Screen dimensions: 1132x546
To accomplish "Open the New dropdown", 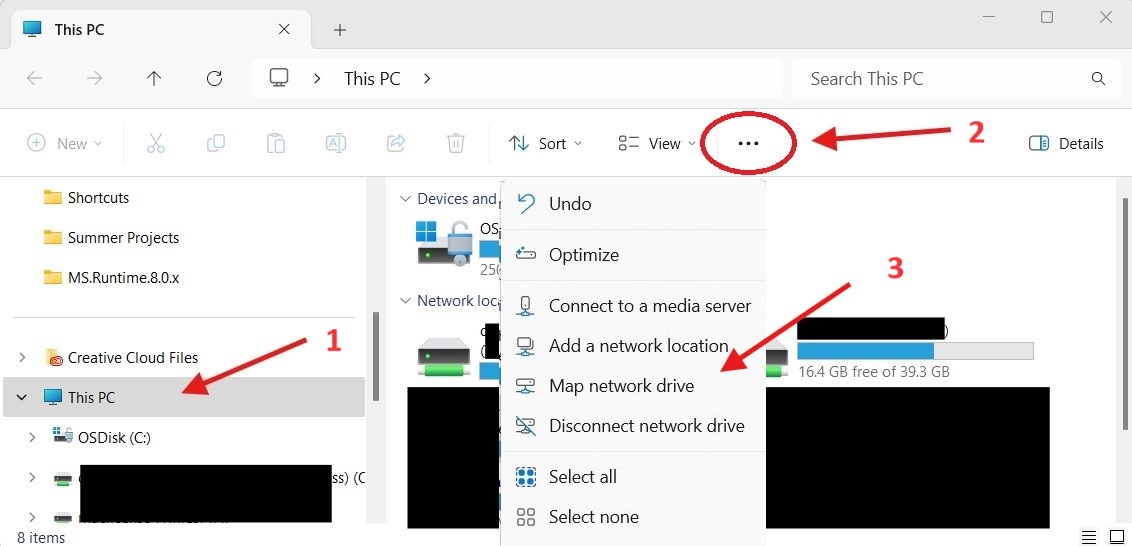I will (x=64, y=143).
